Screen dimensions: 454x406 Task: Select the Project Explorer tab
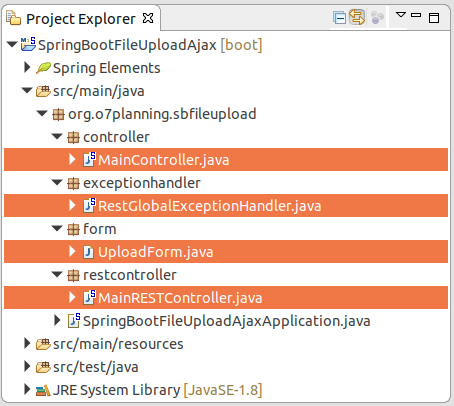[81, 19]
